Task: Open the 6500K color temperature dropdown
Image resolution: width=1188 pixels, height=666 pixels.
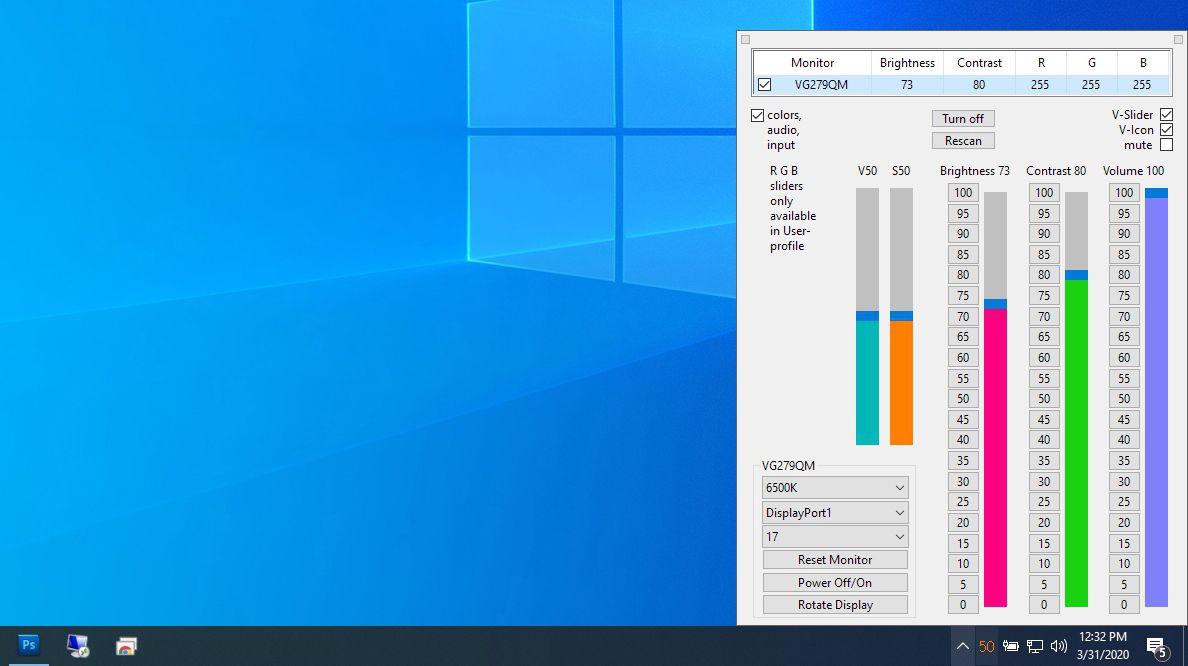Action: click(x=835, y=488)
